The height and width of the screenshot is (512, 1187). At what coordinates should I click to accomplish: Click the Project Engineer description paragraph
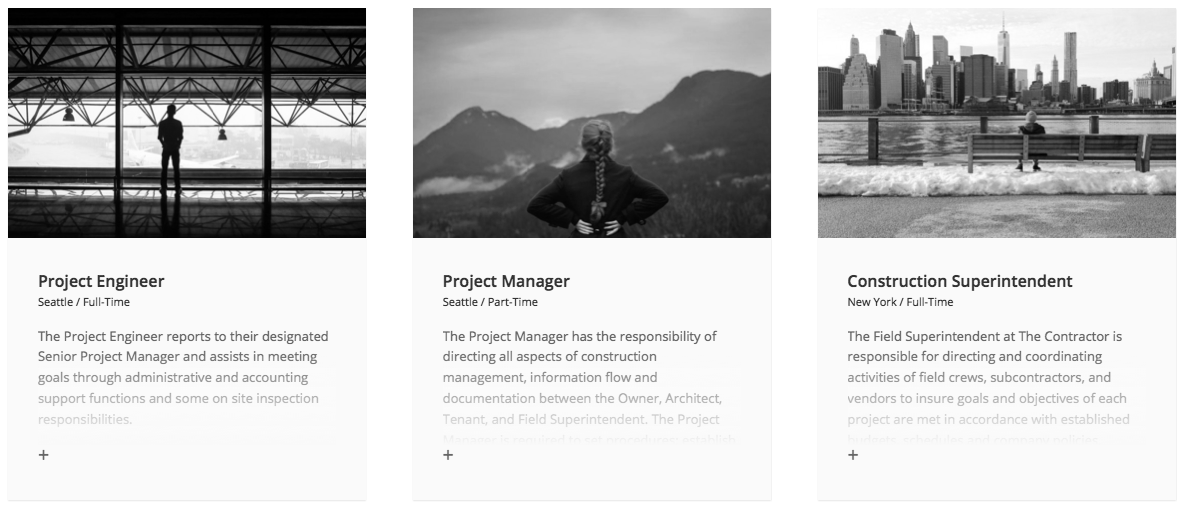[x=184, y=377]
